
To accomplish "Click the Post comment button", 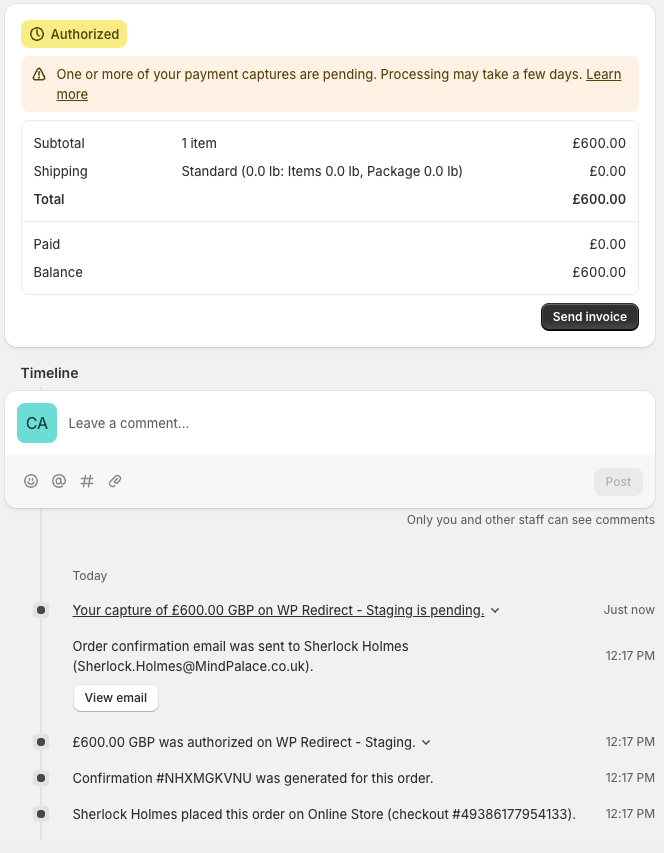I will pyautogui.click(x=618, y=481).
